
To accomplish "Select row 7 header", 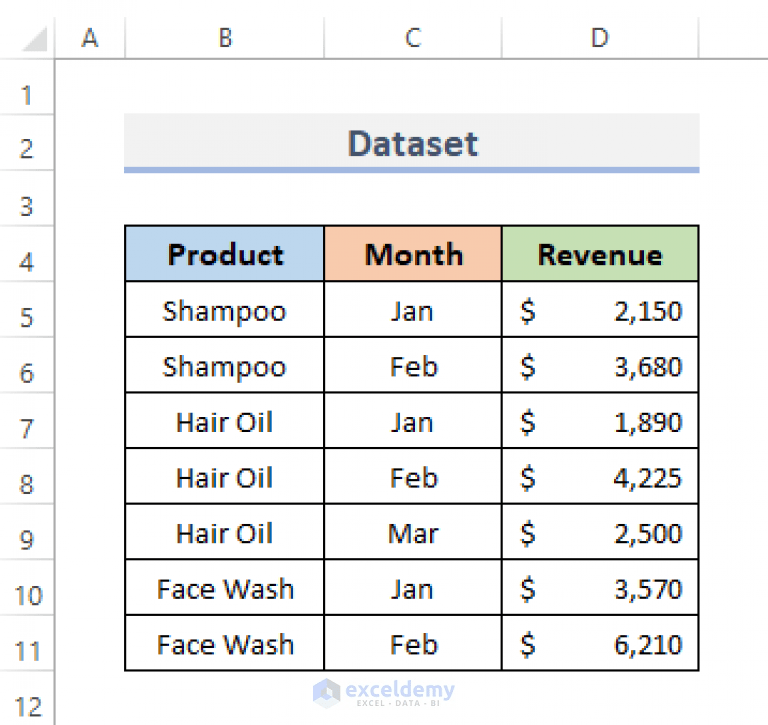I will click(x=26, y=420).
